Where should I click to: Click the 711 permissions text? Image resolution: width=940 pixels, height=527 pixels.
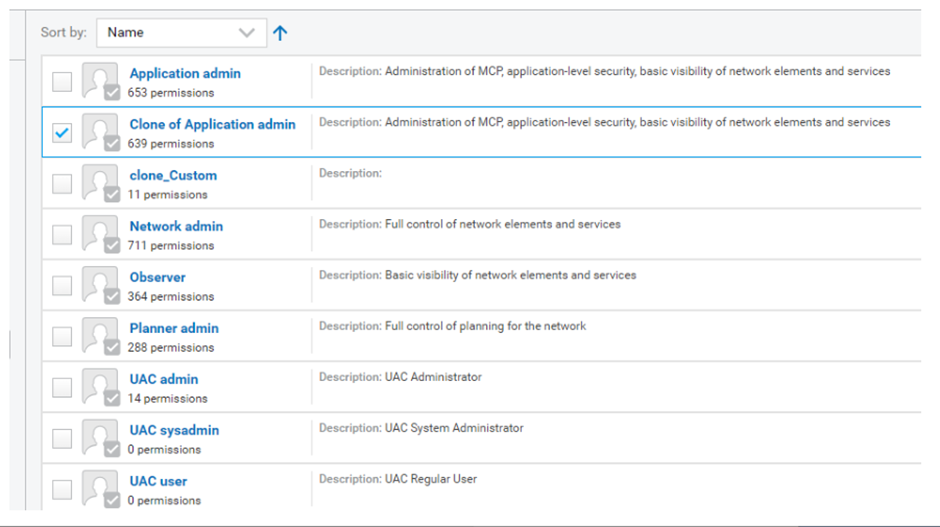[171, 246]
